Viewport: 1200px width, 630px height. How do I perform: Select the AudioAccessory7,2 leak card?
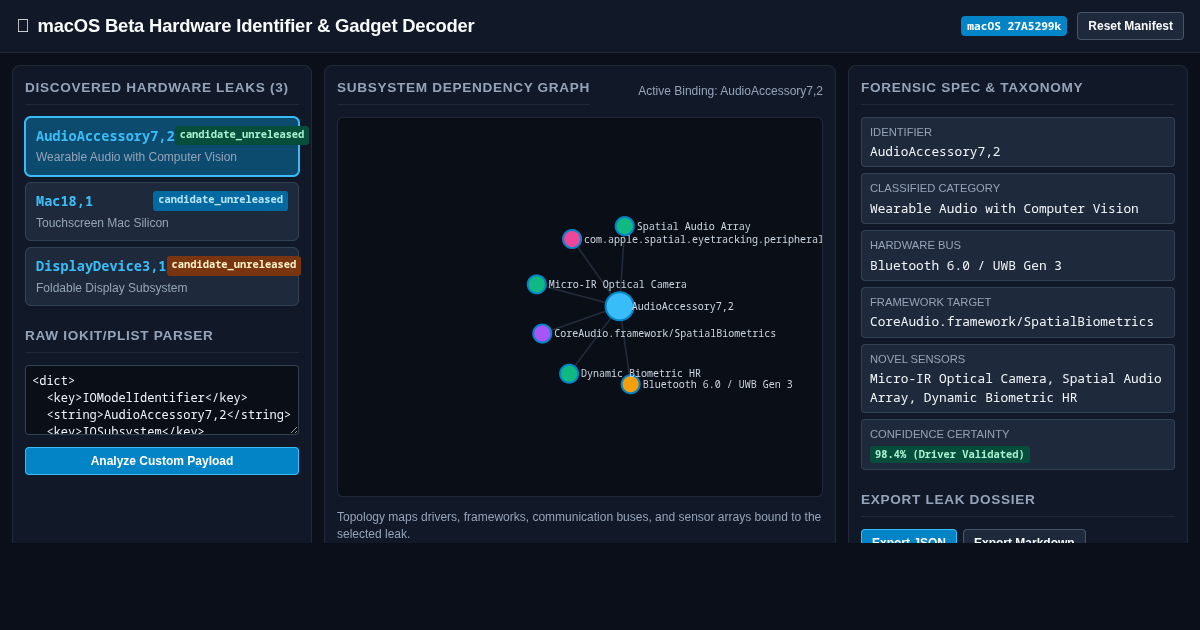click(x=162, y=146)
